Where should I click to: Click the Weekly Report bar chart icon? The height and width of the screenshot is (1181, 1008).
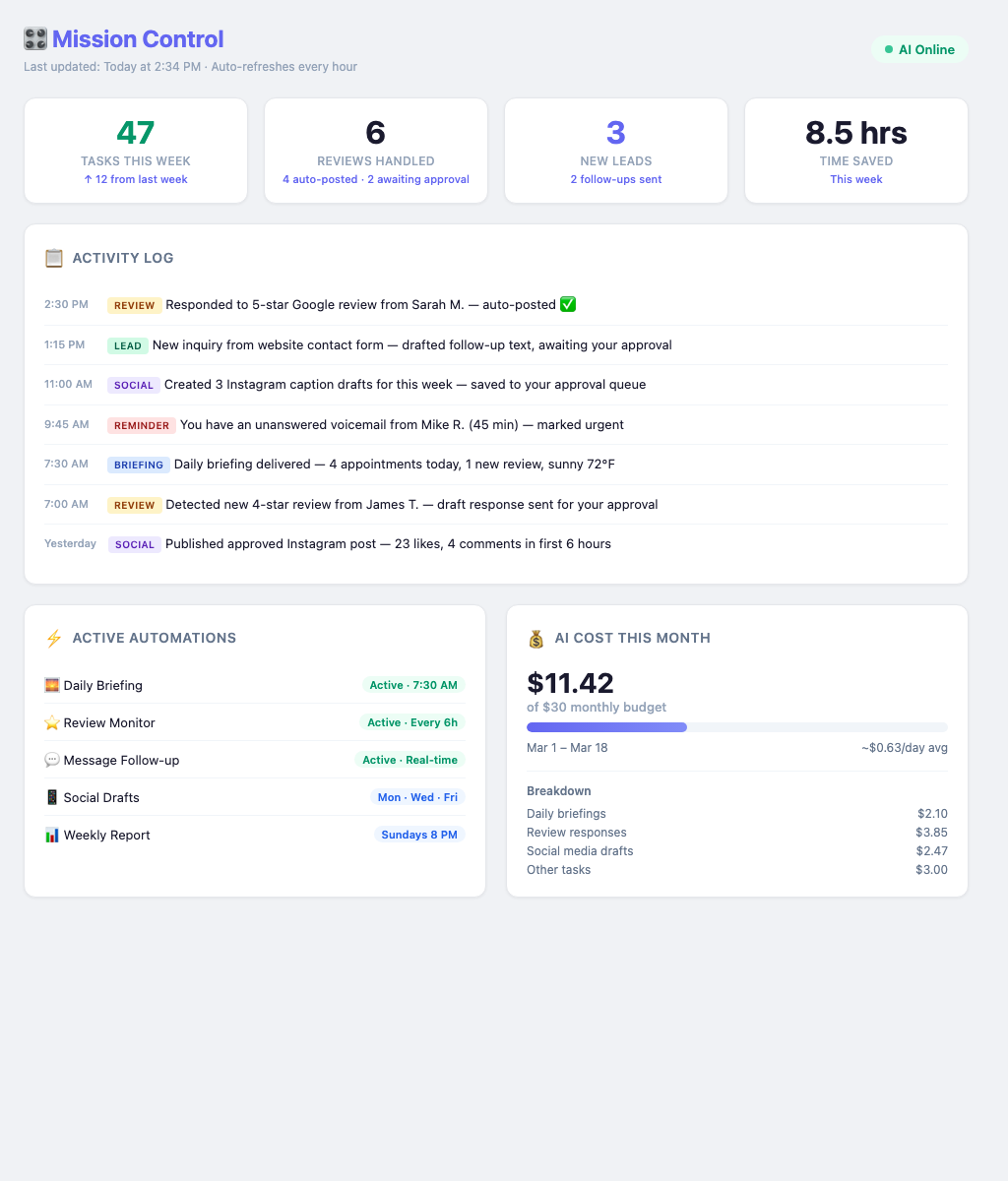coord(52,835)
